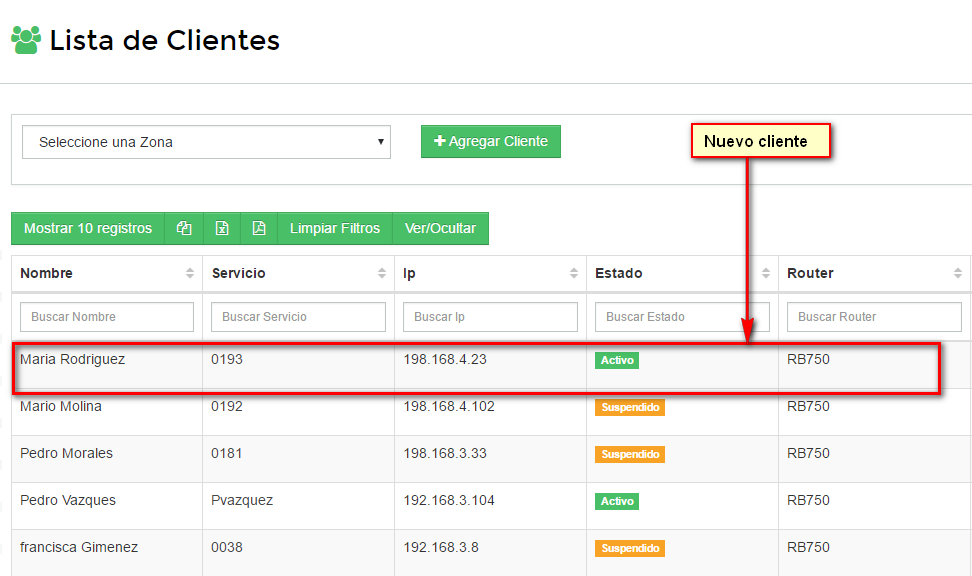972x576 pixels.
Task: Click the sort arrows on the Servicio column
Action: [381, 273]
